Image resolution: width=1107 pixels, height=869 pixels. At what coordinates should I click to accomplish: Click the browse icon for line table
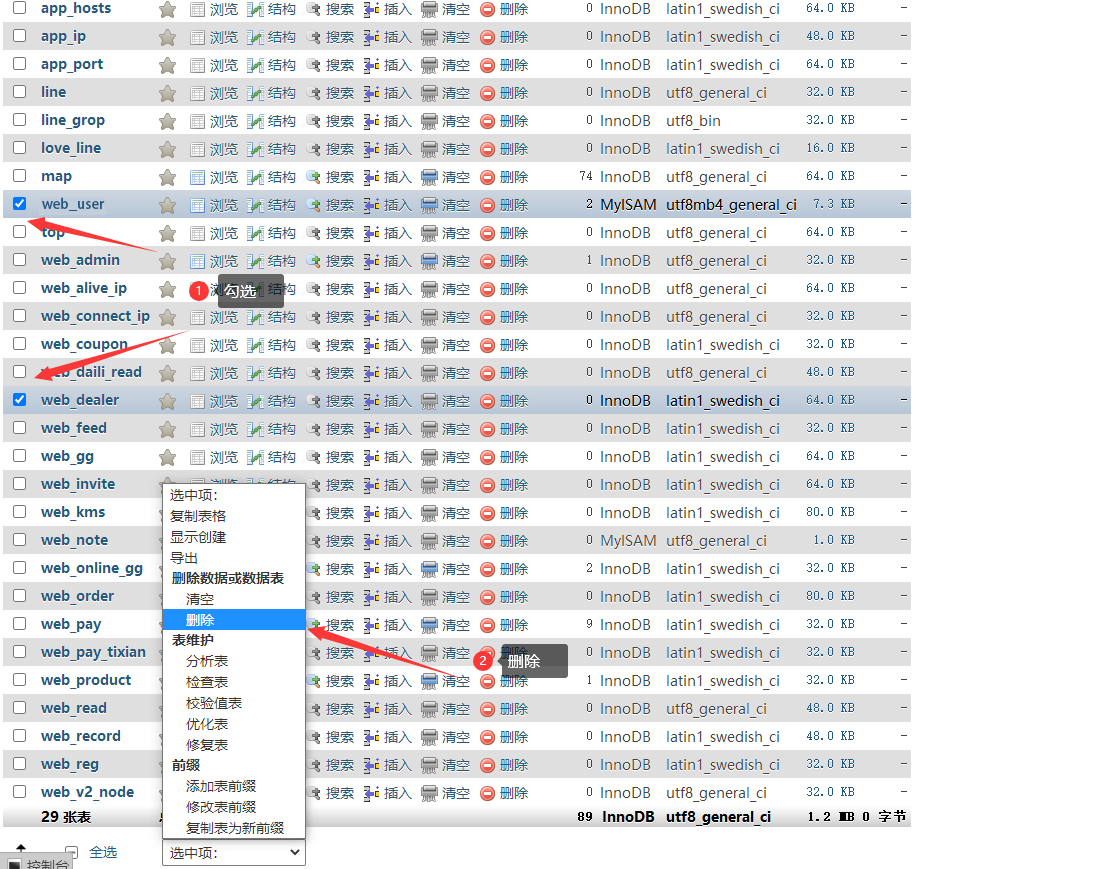coord(198,93)
